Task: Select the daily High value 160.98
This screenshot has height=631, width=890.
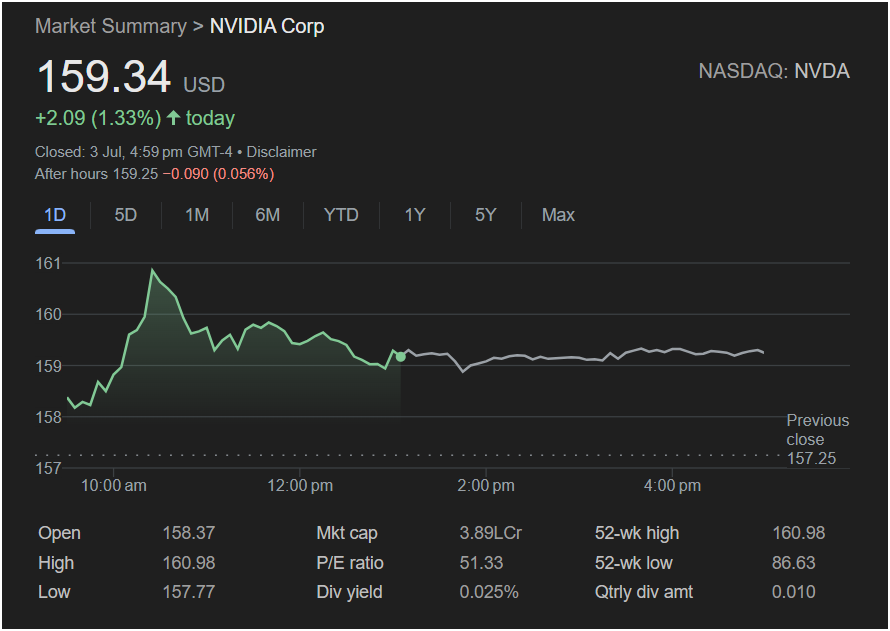Action: click(189, 563)
